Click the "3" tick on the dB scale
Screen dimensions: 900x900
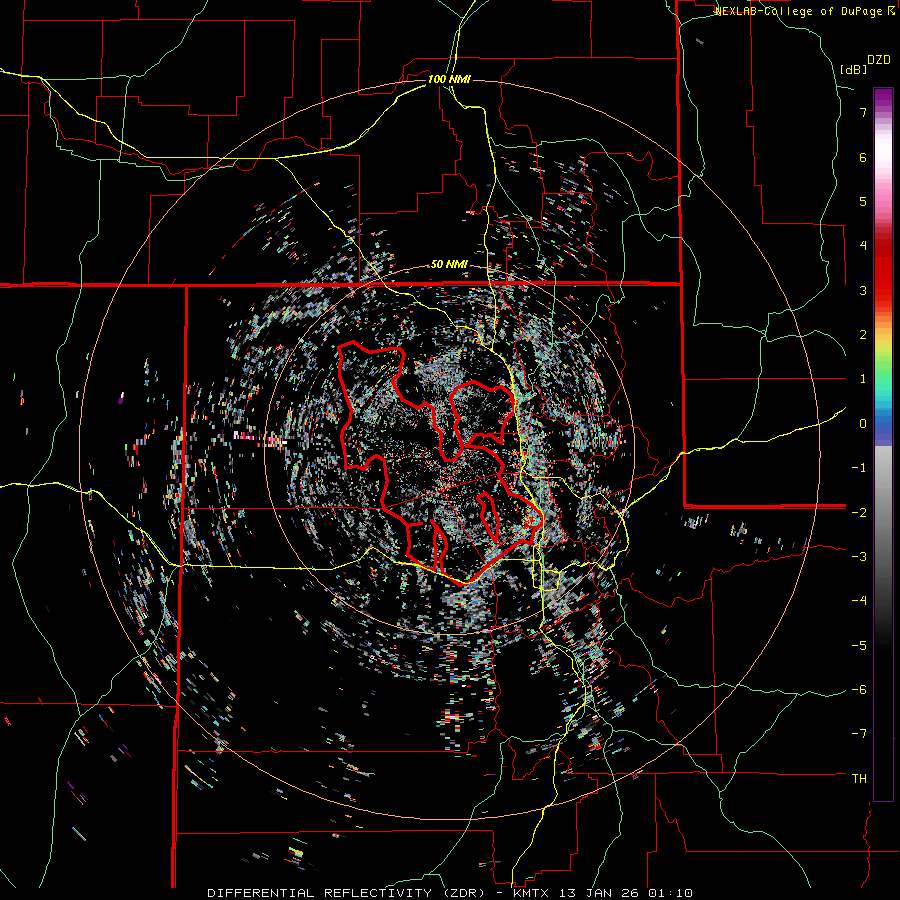863,290
